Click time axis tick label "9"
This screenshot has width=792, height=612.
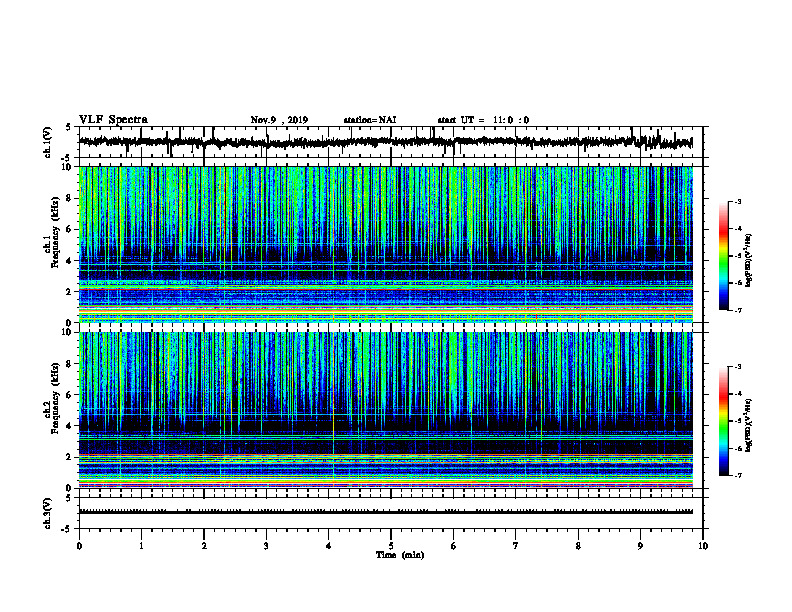(640, 546)
